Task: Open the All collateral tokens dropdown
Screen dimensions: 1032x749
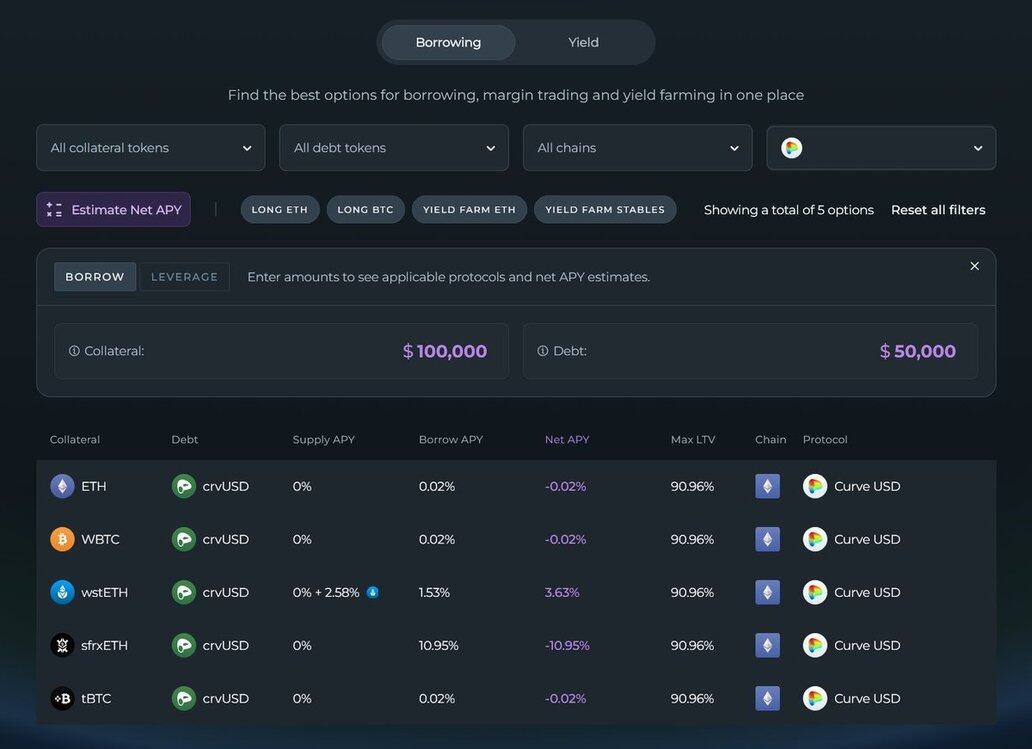Action: point(151,148)
